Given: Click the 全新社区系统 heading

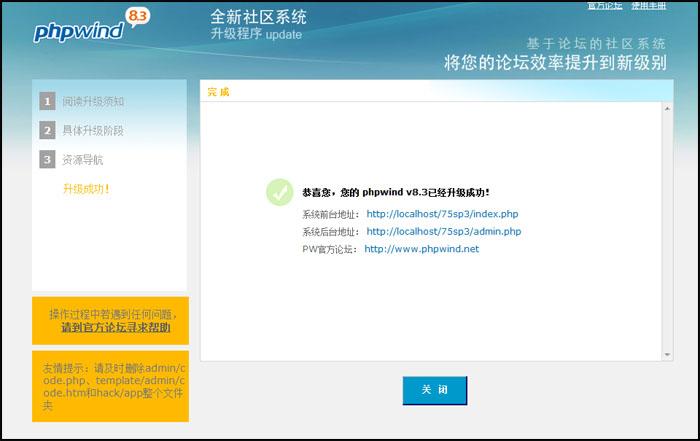Looking at the screenshot, I should click(x=258, y=17).
